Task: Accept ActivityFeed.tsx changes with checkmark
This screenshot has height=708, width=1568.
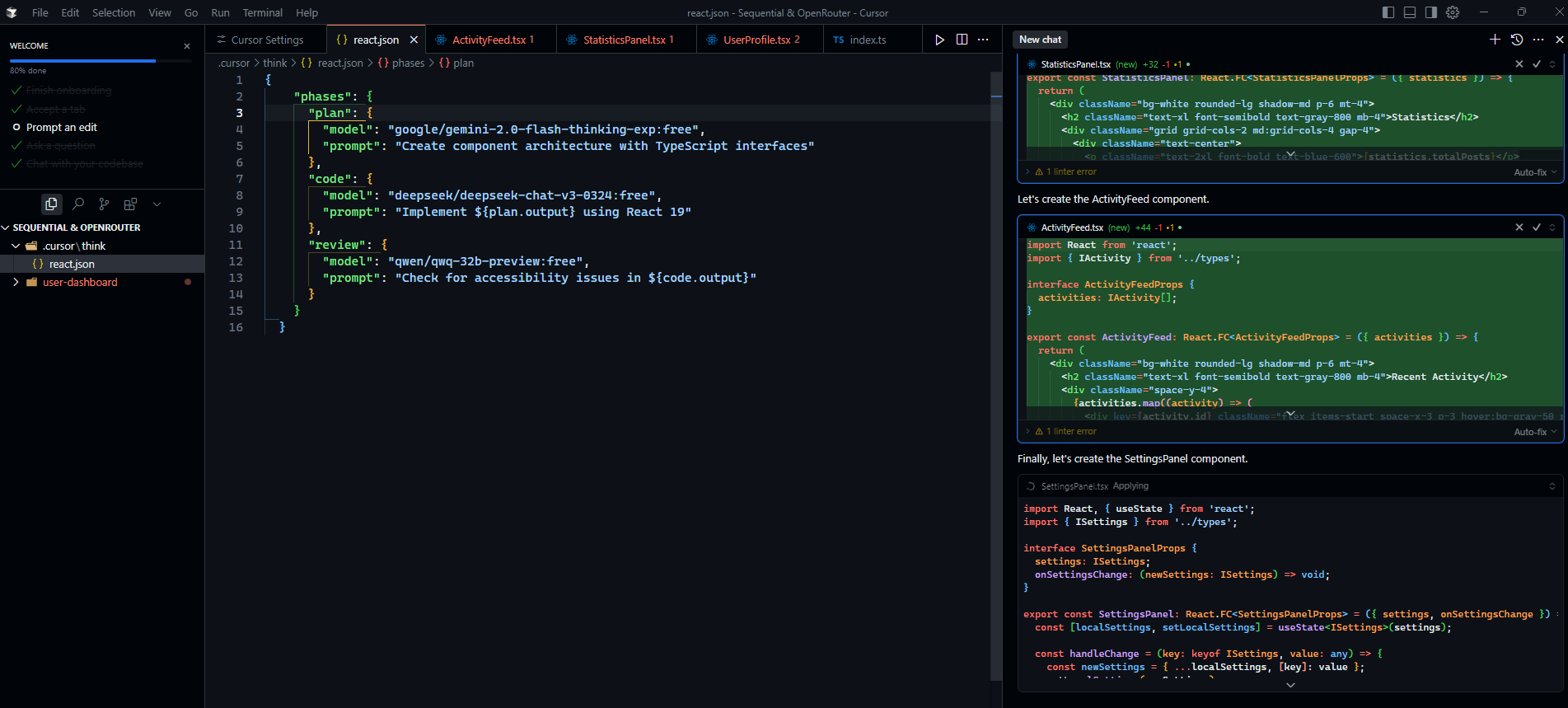Action: point(1537,227)
